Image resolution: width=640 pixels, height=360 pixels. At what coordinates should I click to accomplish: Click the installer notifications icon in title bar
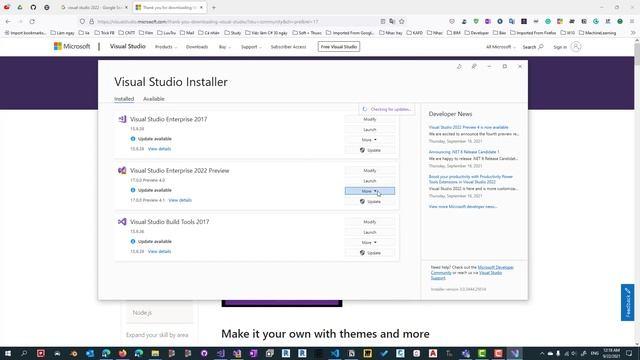[x=459, y=66]
